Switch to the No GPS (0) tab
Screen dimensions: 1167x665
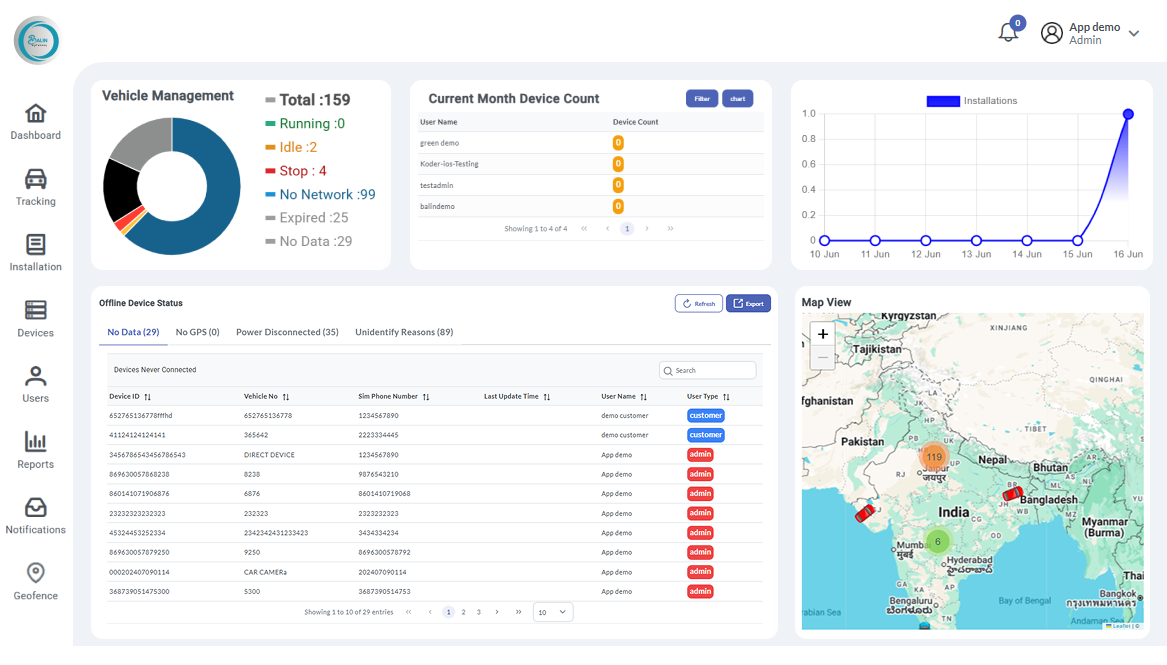coord(197,332)
